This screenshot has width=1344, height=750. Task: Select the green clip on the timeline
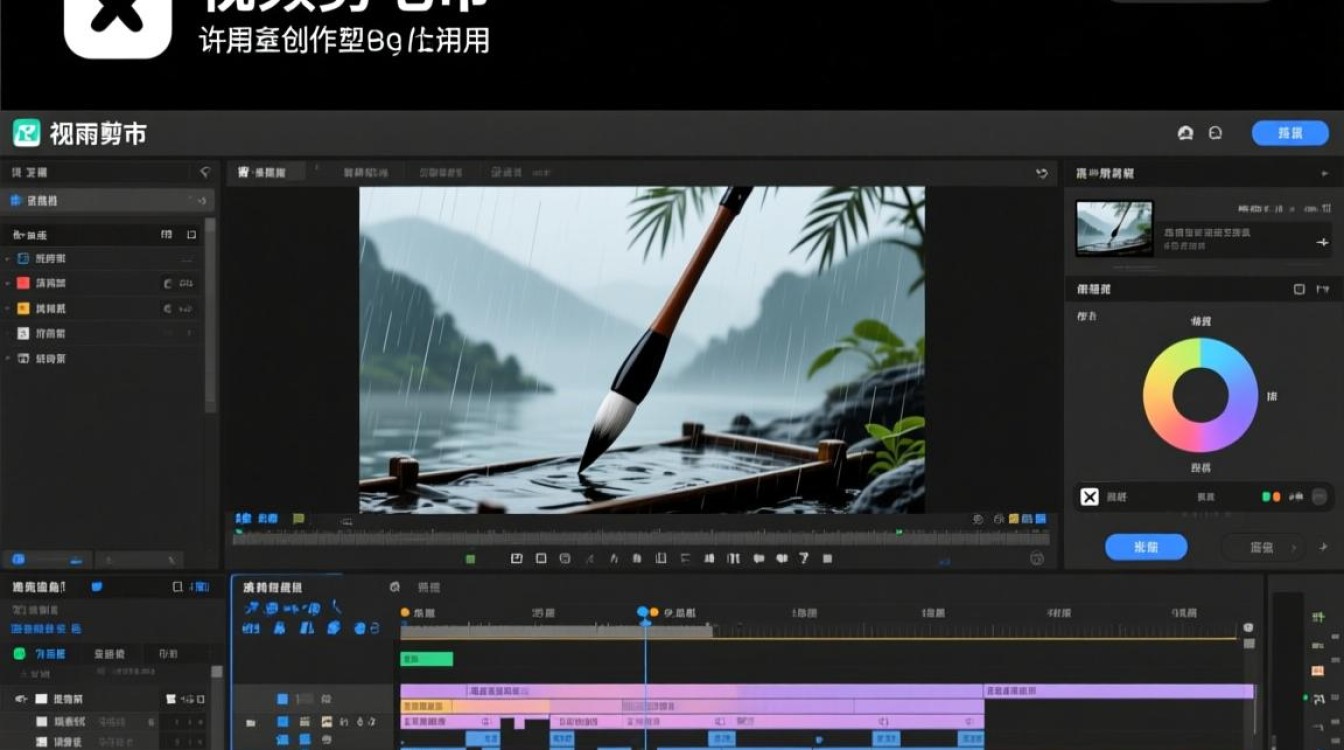tap(426, 659)
